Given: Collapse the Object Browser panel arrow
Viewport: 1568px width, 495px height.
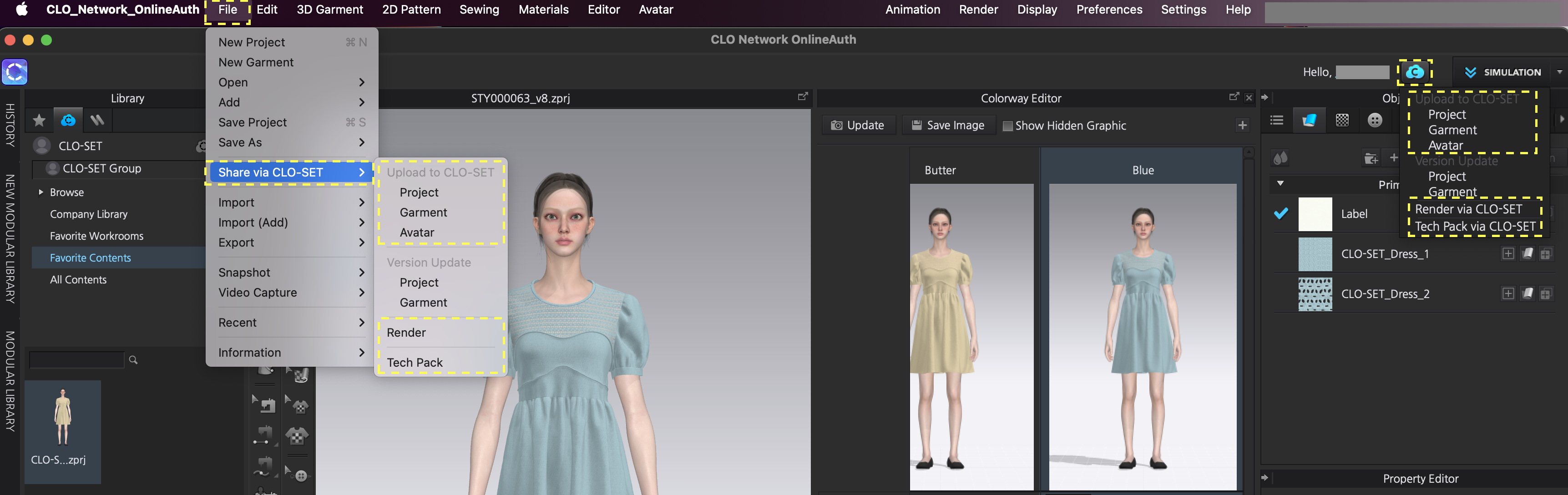Looking at the screenshot, I should tap(1264, 97).
